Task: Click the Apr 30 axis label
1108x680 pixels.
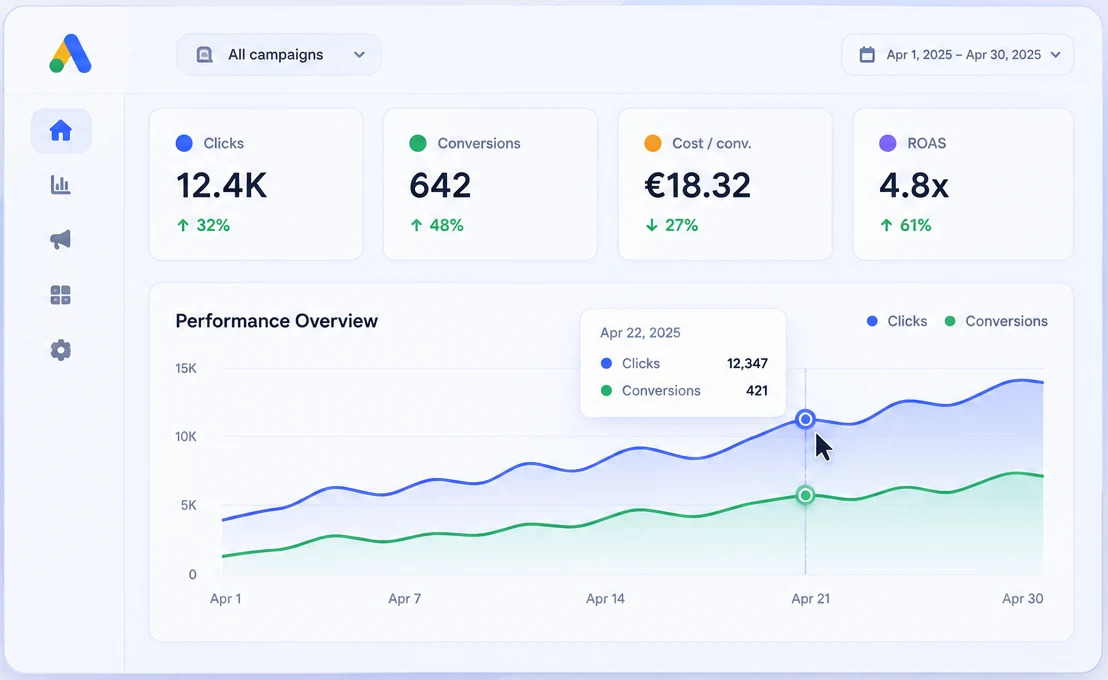Action: point(1022,599)
